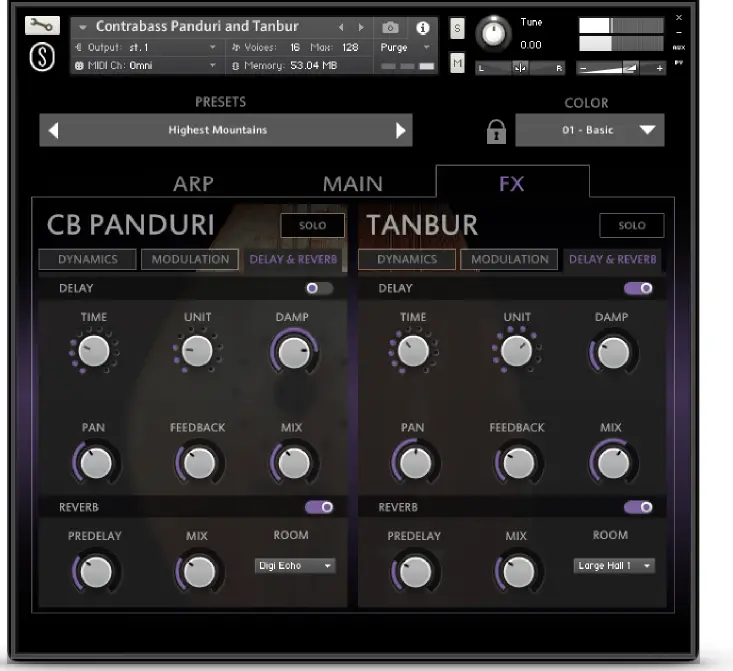
Task: Click the Soundiron S logo
Action: 42,58
